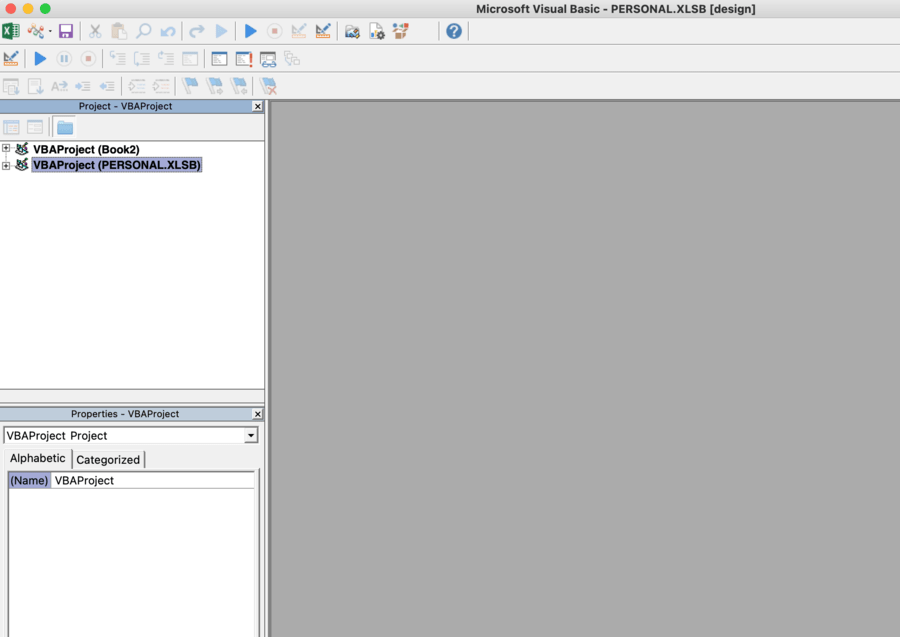Click the Redo arrow icon
Image resolution: width=900 pixels, height=637 pixels.
coord(197,31)
